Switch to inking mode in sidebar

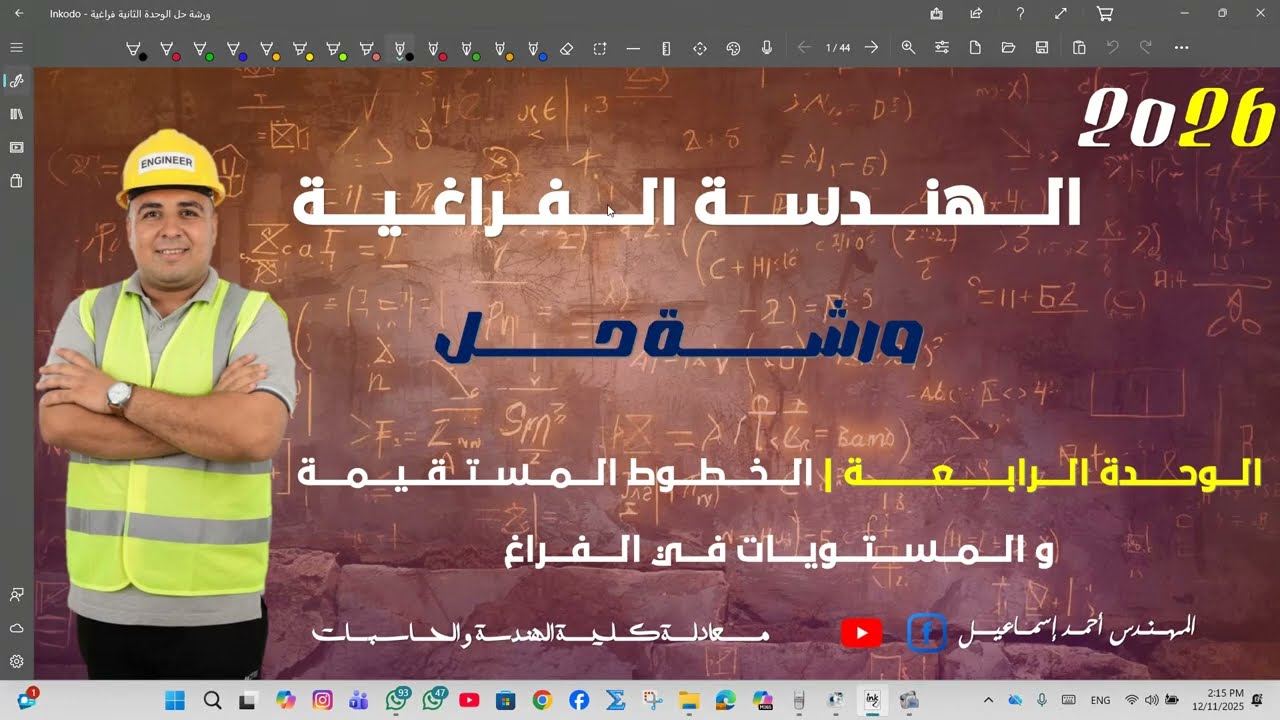(16, 81)
